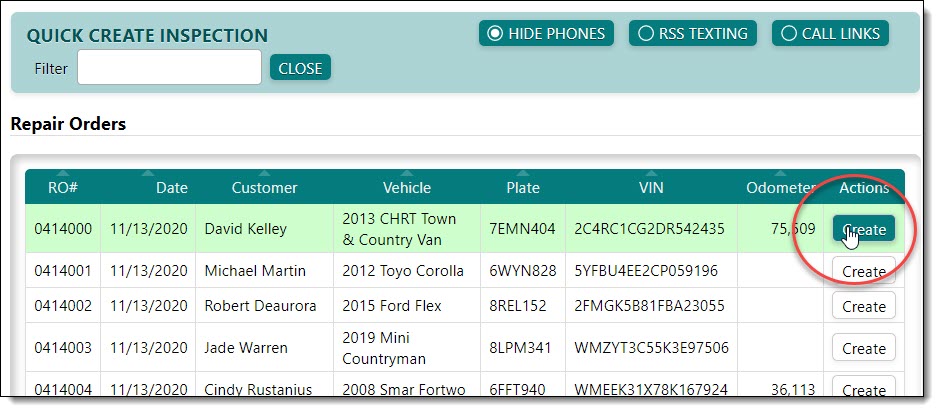This screenshot has height=412, width=939.
Task: Sort table by RO# column header
Action: coord(63,187)
